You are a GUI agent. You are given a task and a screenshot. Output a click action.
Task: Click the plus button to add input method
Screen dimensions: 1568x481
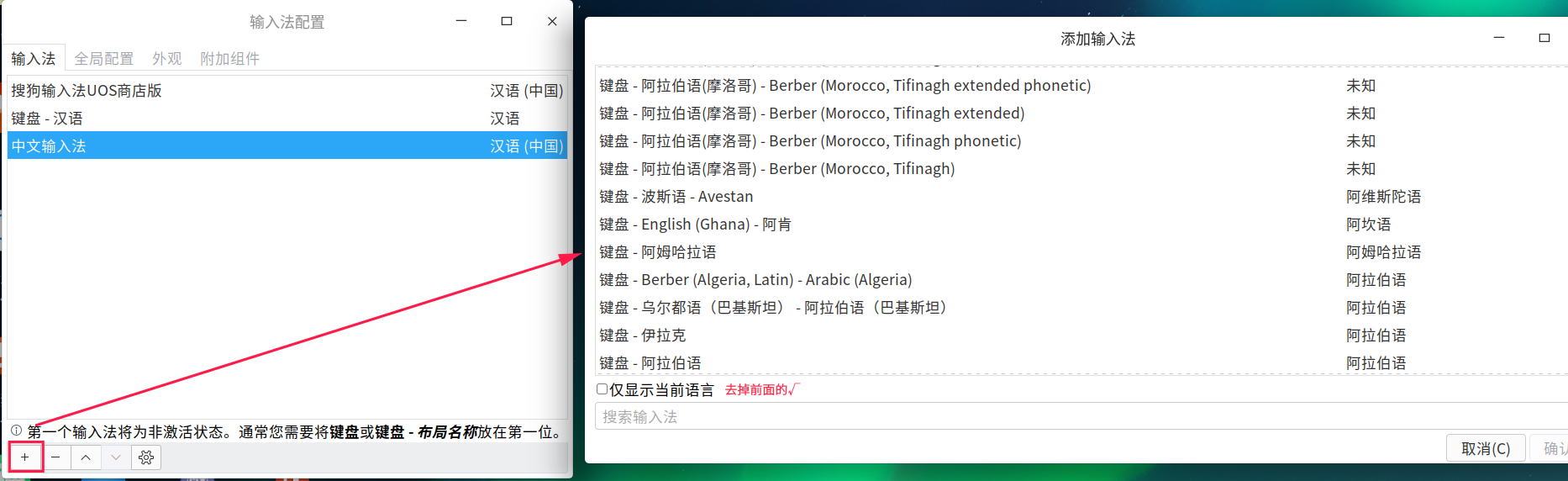pyautogui.click(x=25, y=457)
